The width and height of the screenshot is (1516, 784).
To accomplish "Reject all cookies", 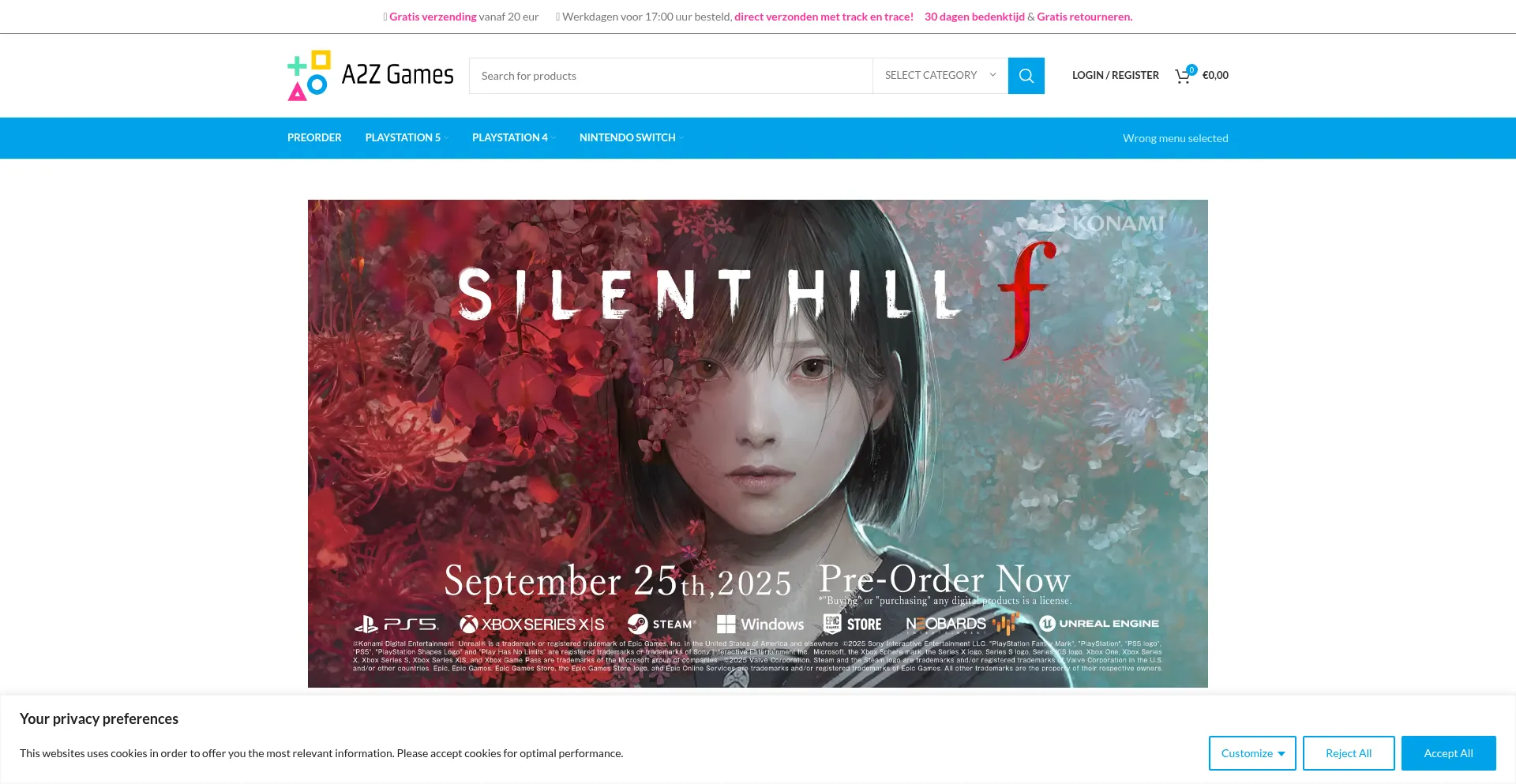I will [1349, 753].
